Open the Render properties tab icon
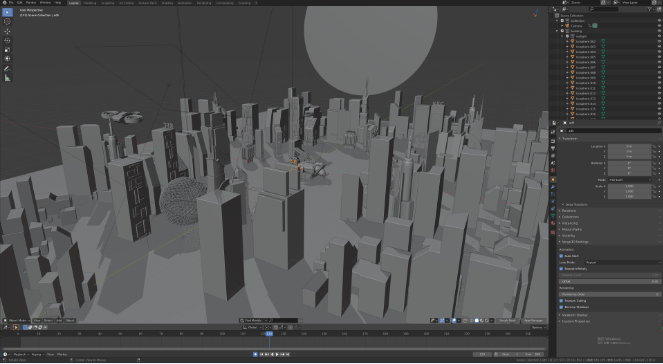 (553, 141)
